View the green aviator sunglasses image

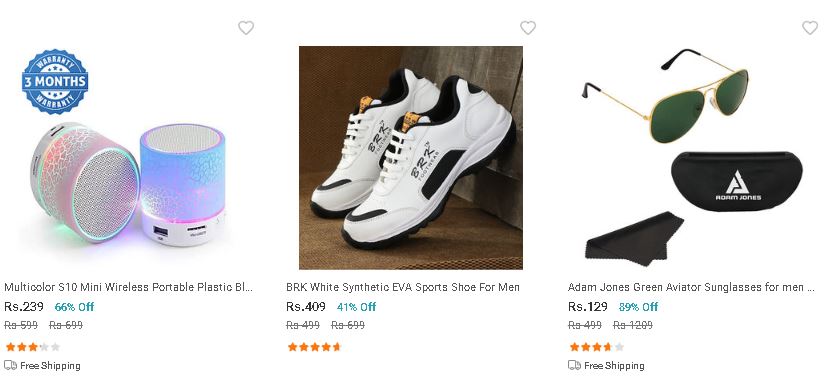(x=693, y=158)
